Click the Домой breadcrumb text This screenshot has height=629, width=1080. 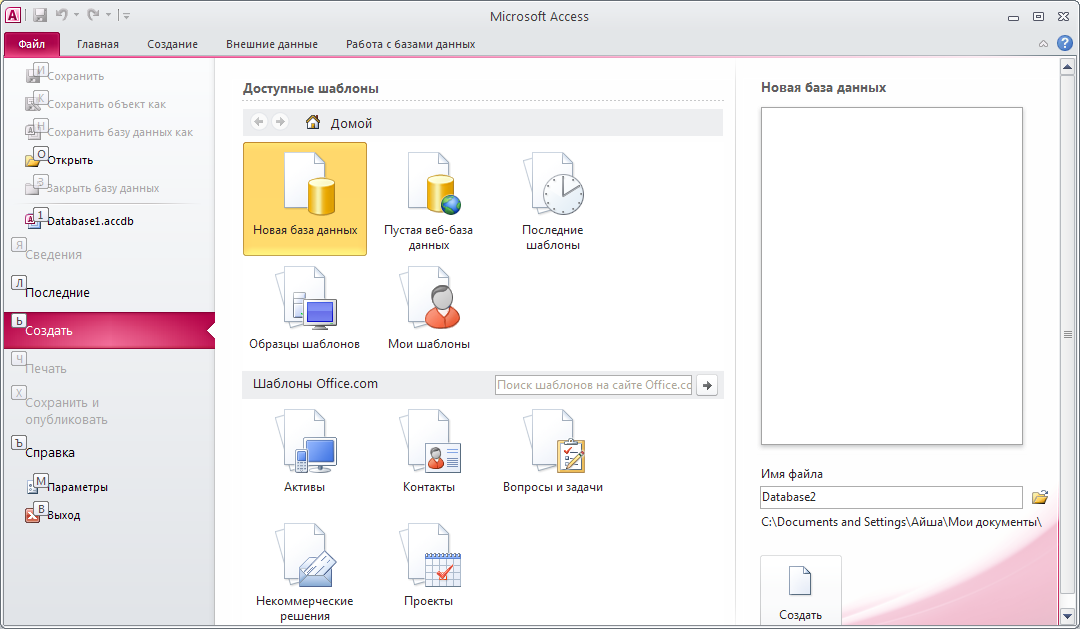click(x=351, y=123)
